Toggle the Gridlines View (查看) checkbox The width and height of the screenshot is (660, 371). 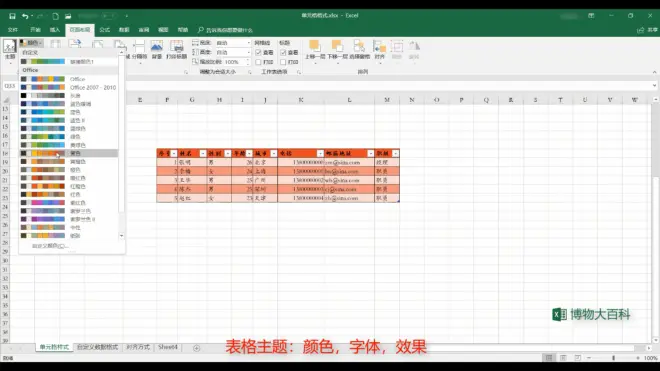click(258, 53)
